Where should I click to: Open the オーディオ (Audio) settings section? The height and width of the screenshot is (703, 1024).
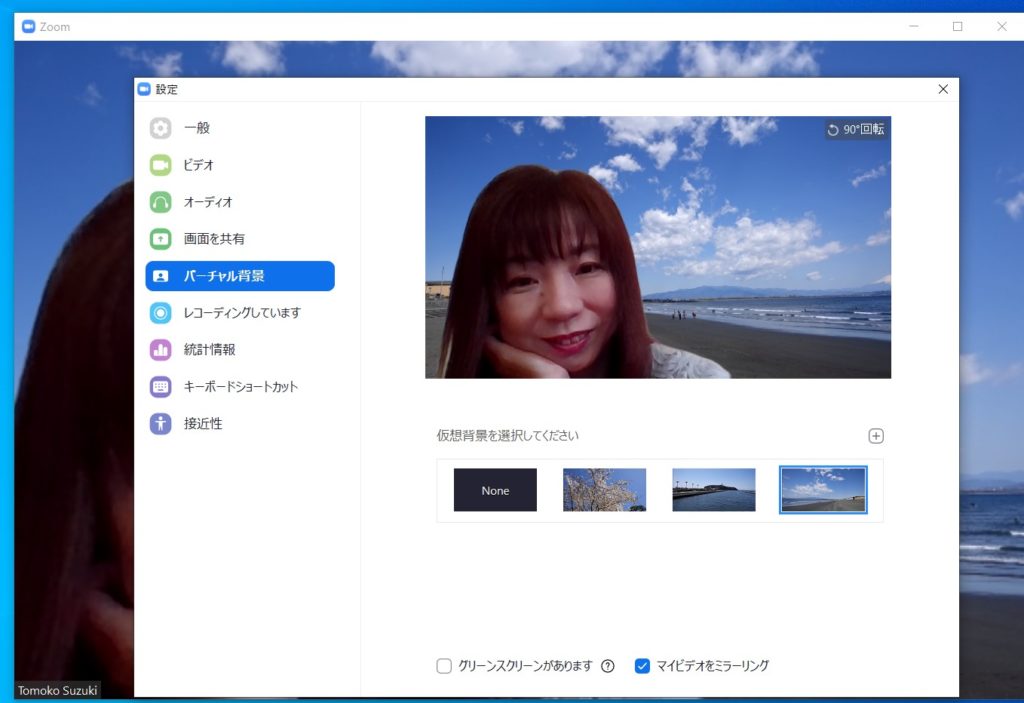click(240, 202)
